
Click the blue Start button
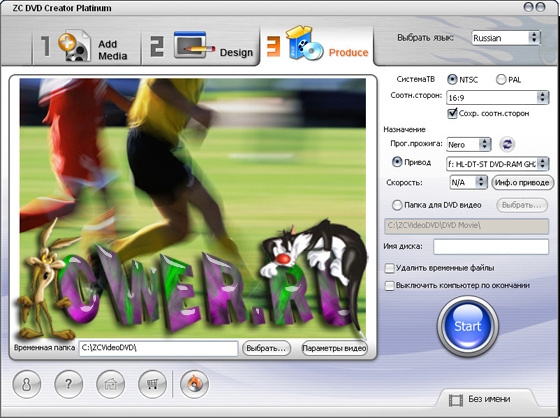468,326
